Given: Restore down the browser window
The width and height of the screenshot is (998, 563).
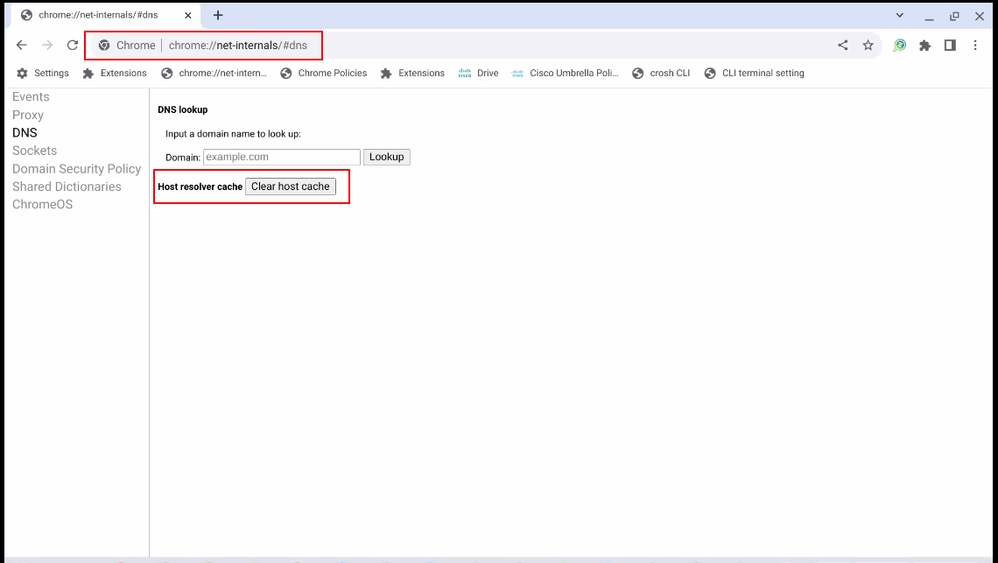Looking at the screenshot, I should click(x=954, y=17).
